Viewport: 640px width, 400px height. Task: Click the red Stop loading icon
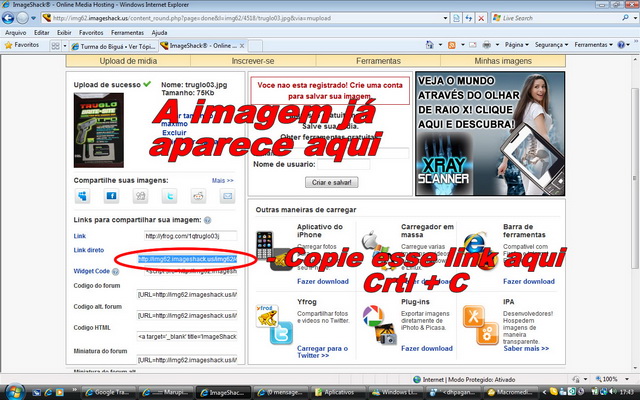tap(481, 18)
